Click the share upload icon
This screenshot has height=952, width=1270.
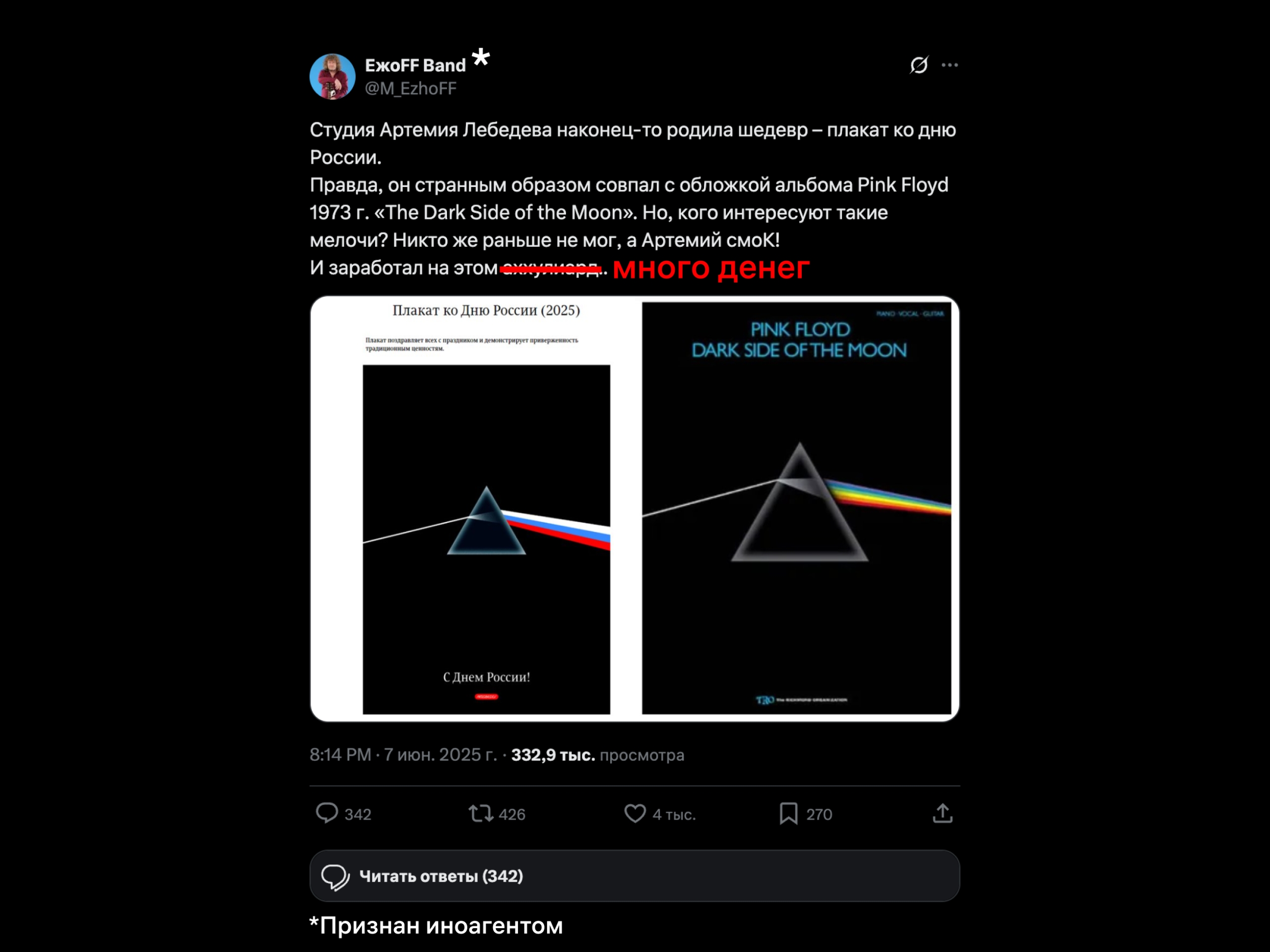coord(943,813)
